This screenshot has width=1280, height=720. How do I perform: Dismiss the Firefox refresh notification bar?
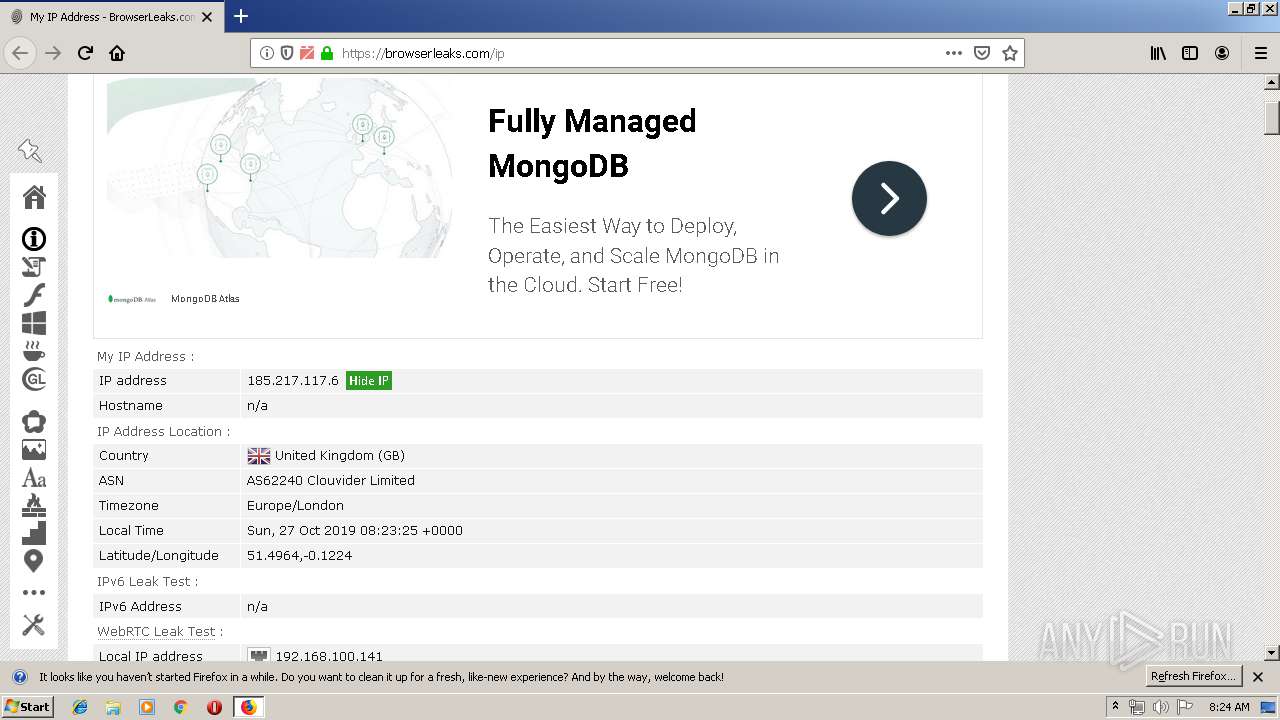(x=1258, y=677)
